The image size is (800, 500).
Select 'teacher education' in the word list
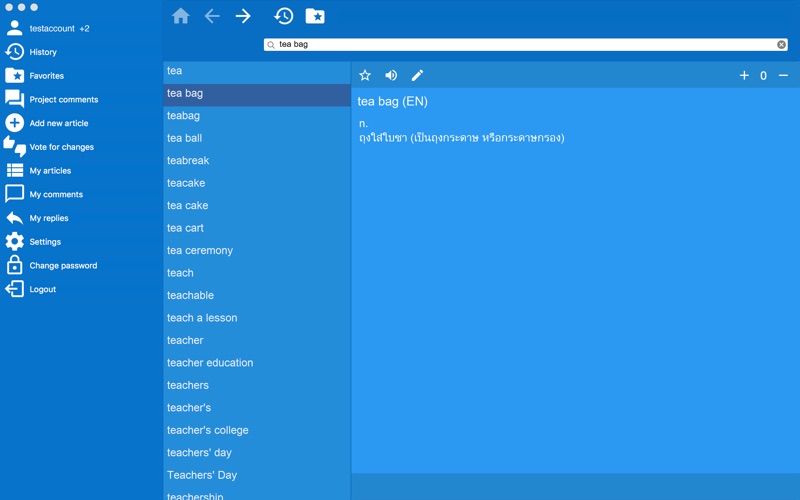(x=257, y=363)
